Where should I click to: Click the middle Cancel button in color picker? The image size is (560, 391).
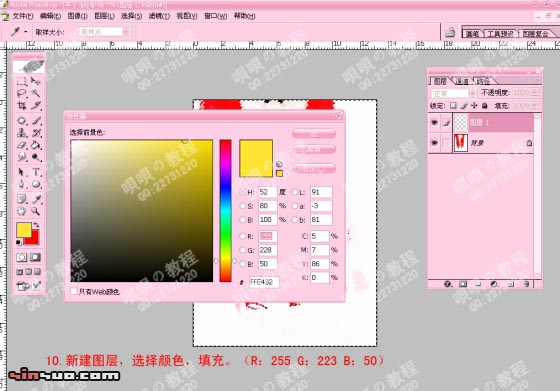click(x=314, y=149)
